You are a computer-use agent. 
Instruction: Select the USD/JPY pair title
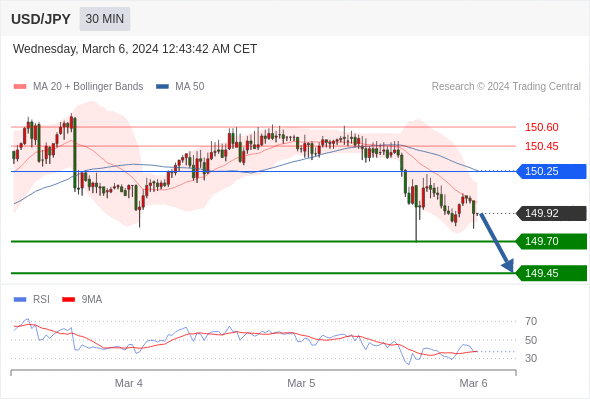click(41, 19)
